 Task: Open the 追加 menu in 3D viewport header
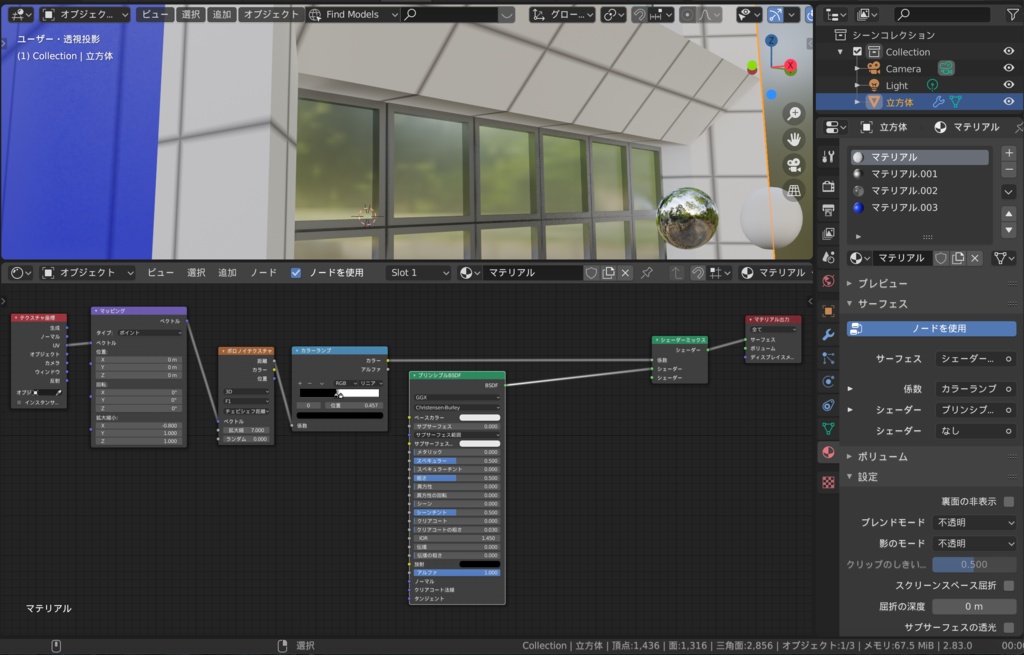pos(222,15)
